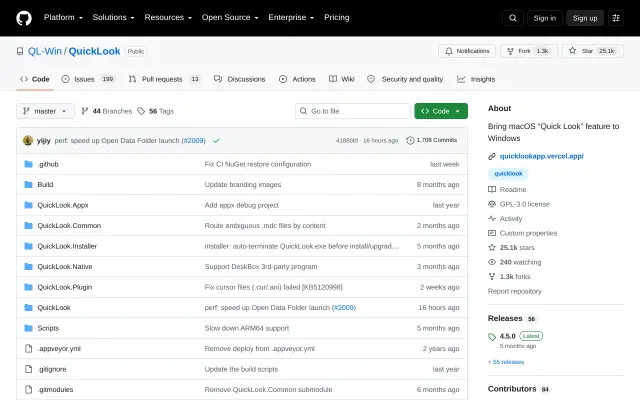
Task: Click the Sign up button
Action: [584, 18]
